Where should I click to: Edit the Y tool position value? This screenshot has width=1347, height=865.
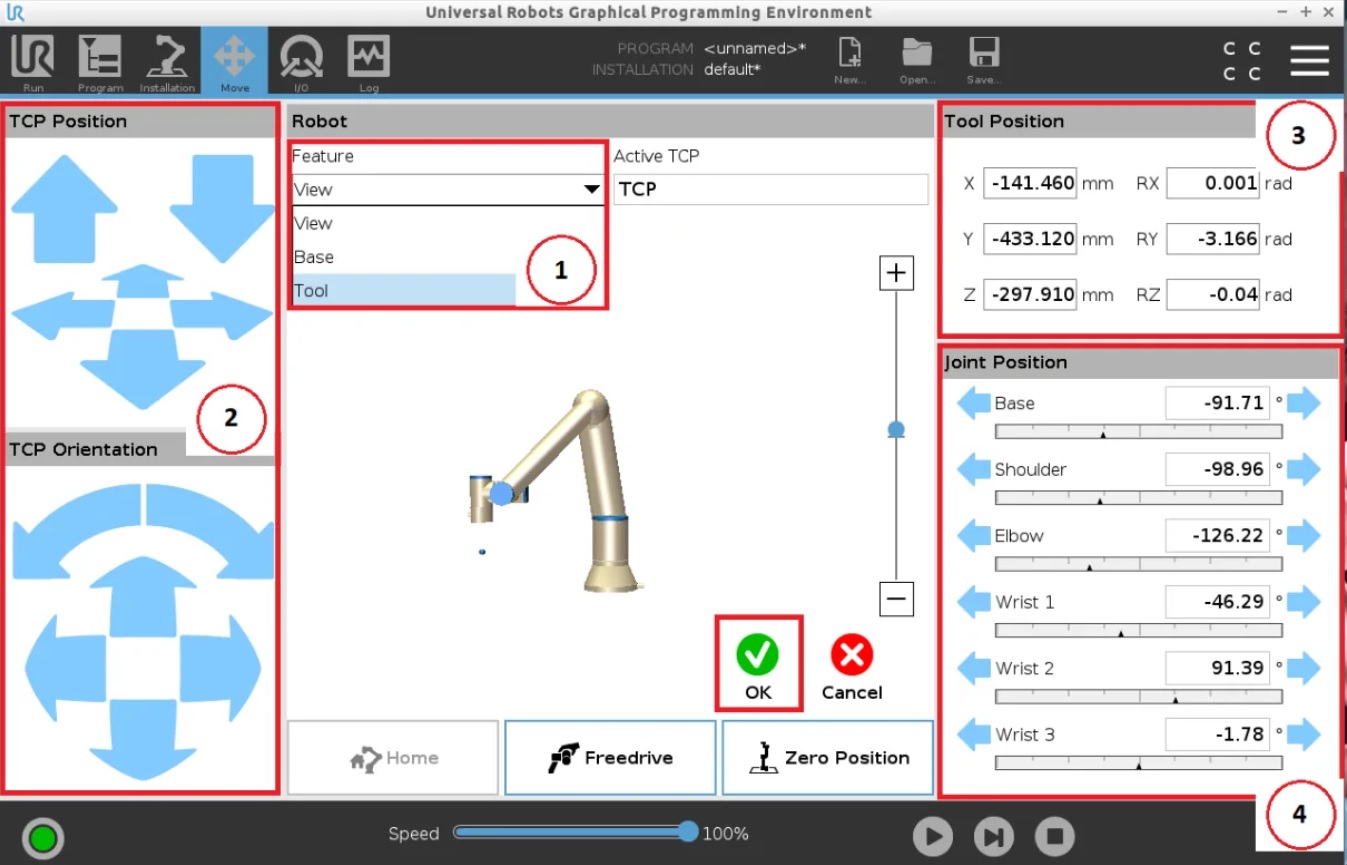click(x=1030, y=239)
